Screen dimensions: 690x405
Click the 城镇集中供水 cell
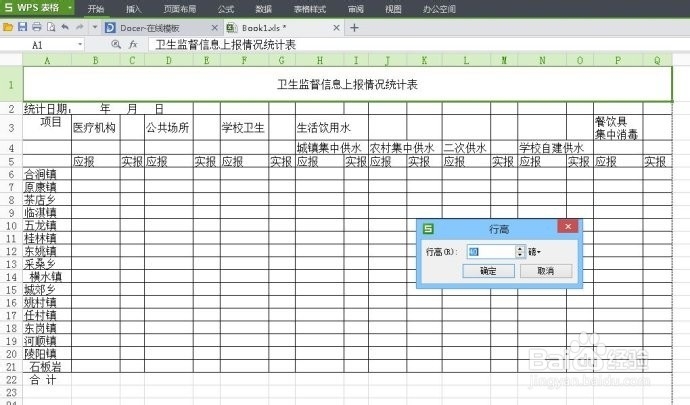coord(320,148)
